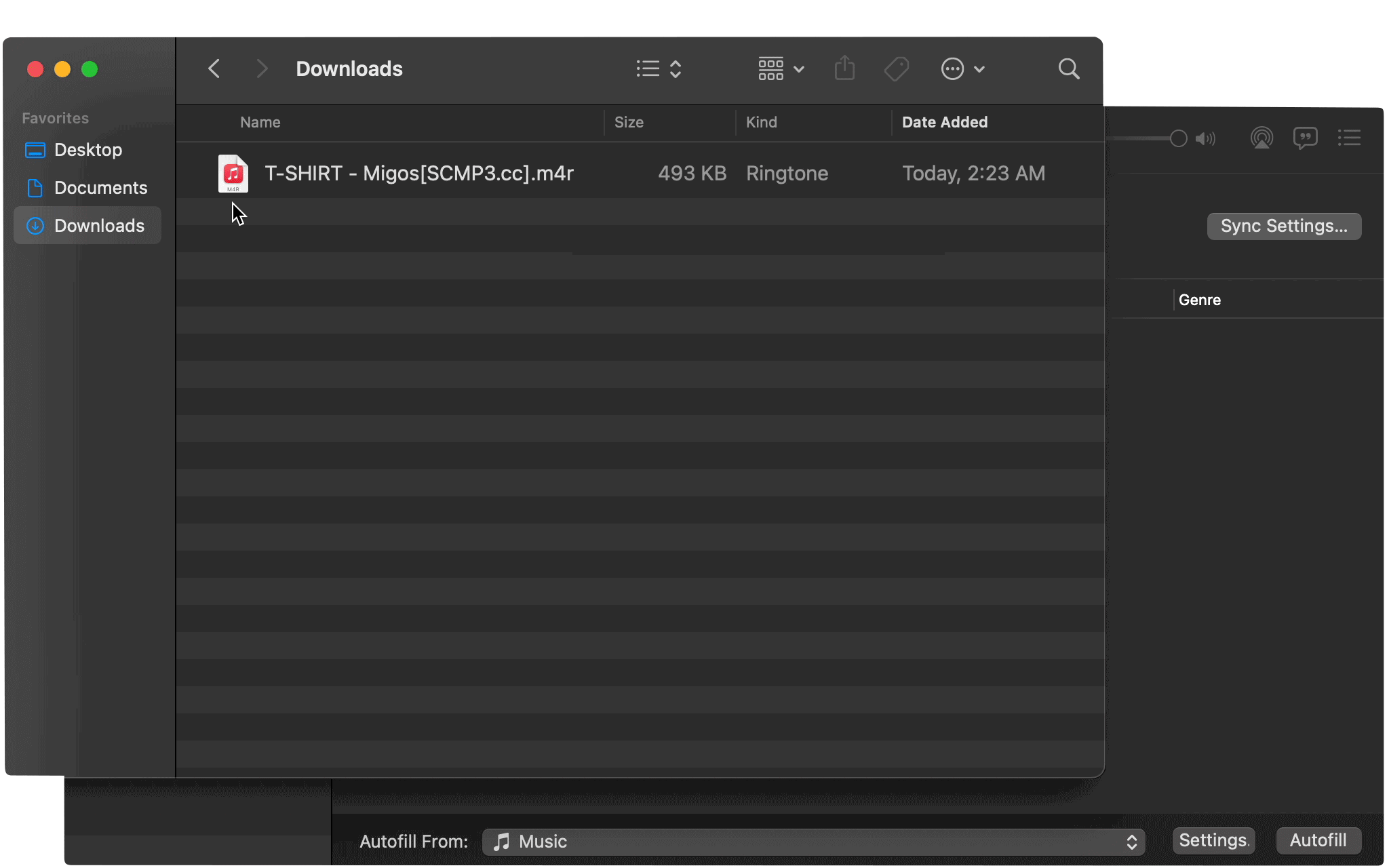
Task: Show the Up Next queue list in Music
Action: [x=1350, y=138]
